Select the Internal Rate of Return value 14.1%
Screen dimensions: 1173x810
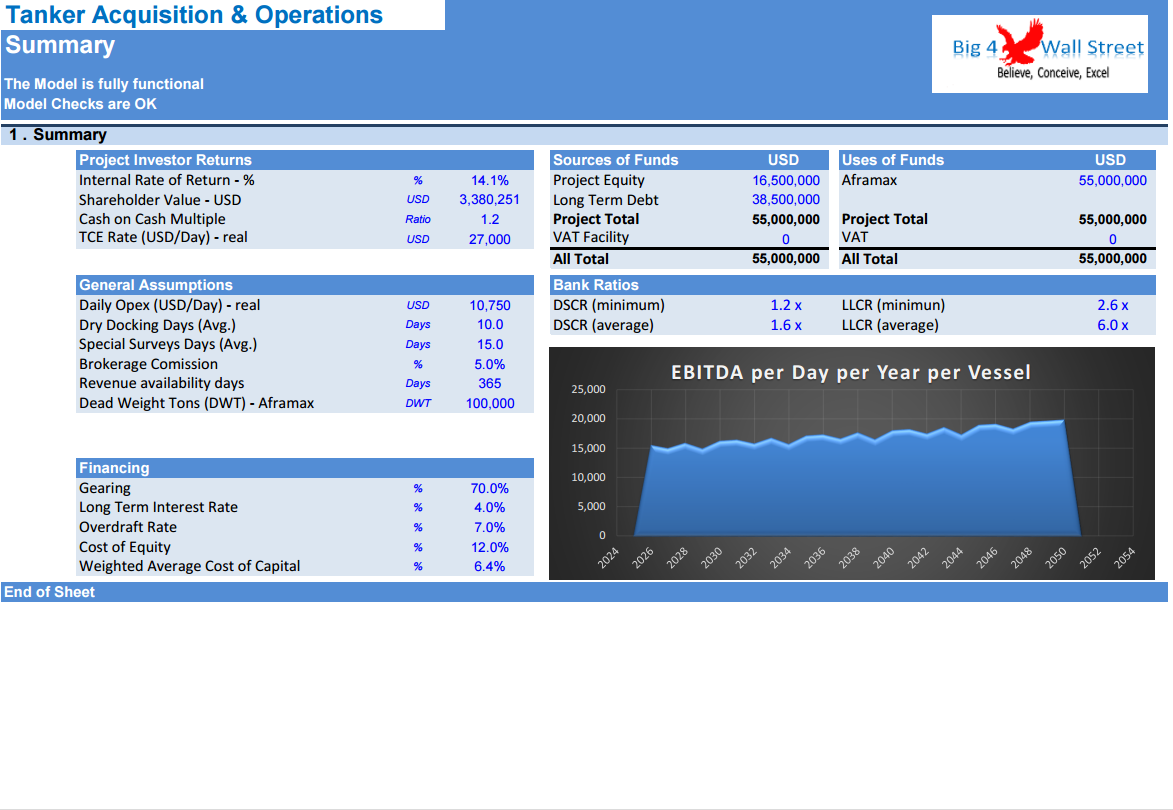(489, 180)
